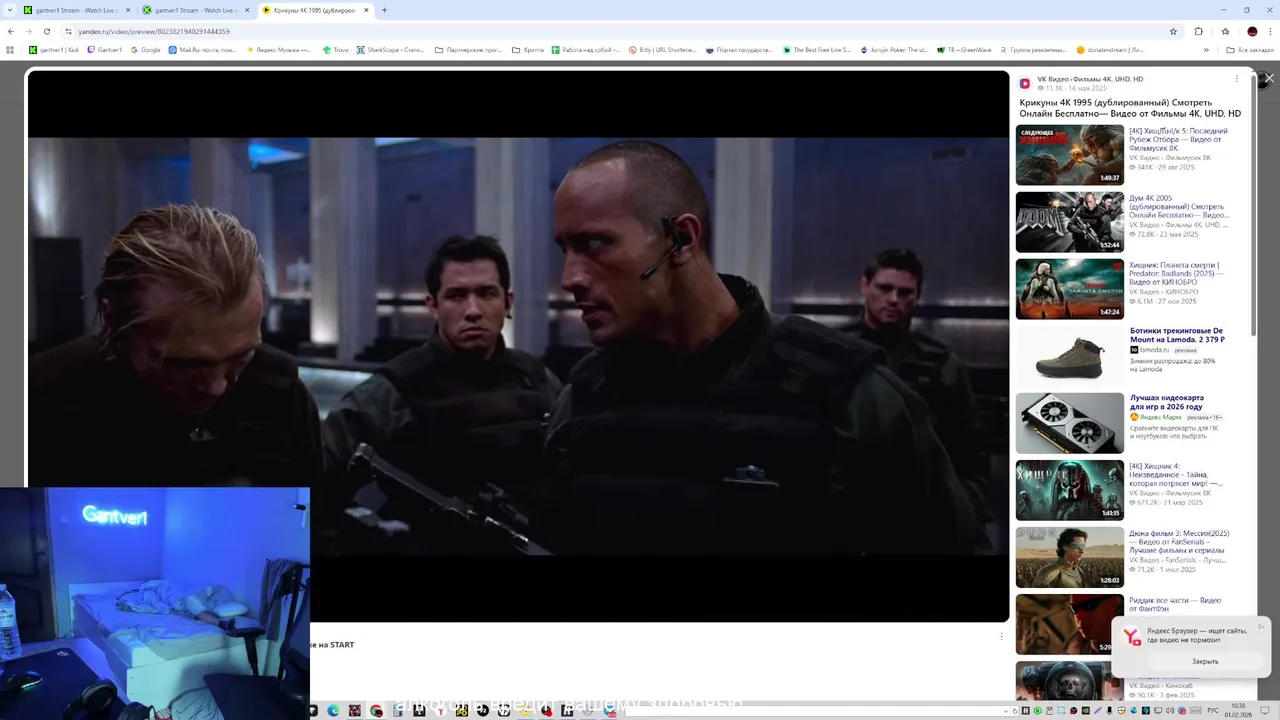Image resolution: width=1280 pixels, height=720 pixels.
Task: Open the taskbar clock showing 10:30
Action: [1239, 710]
